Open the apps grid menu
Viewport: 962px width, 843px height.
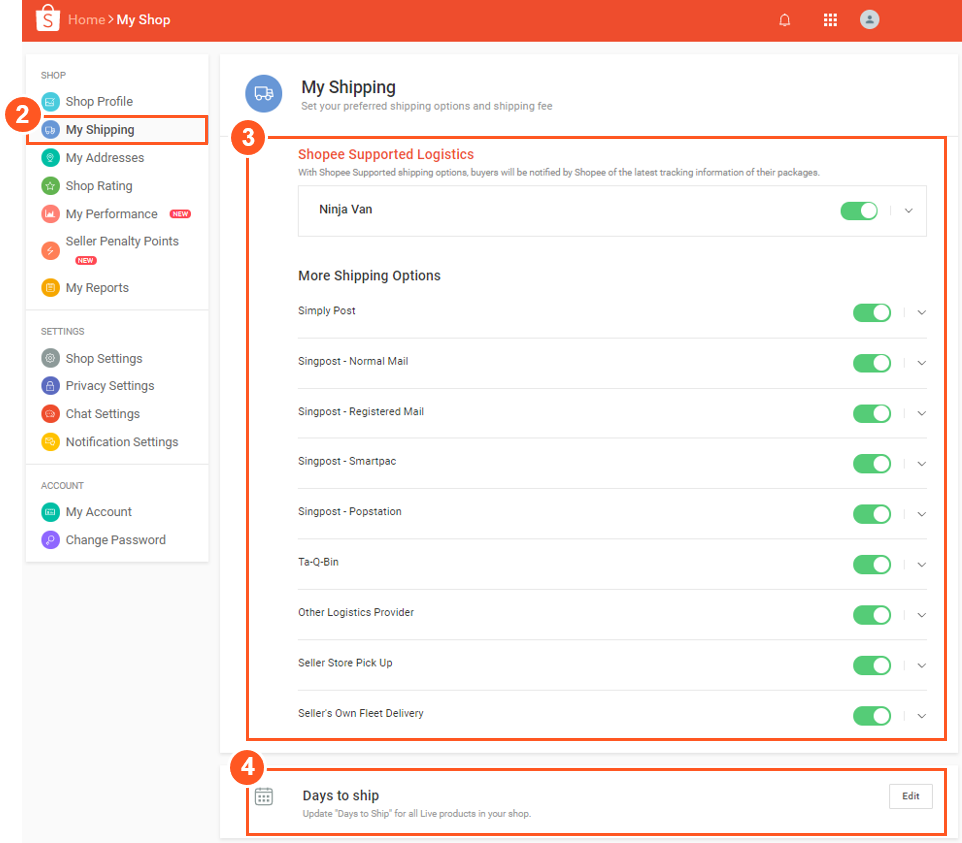point(830,20)
